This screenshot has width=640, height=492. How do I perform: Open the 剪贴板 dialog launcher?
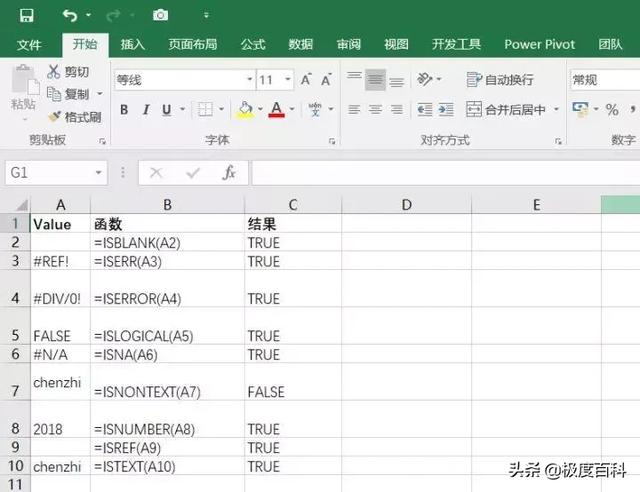[102, 141]
